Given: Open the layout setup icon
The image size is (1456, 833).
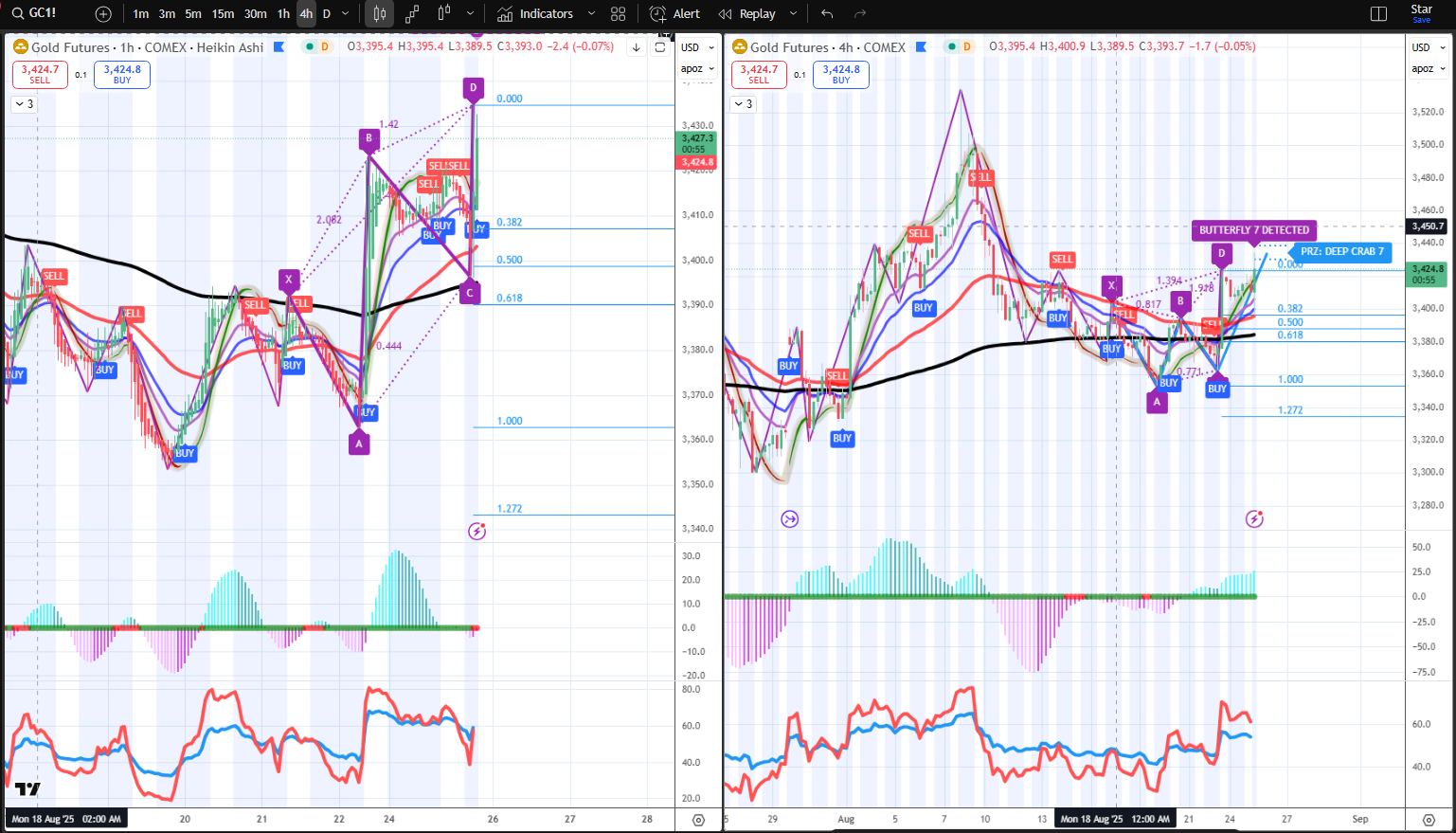Looking at the screenshot, I should coord(1379,14).
